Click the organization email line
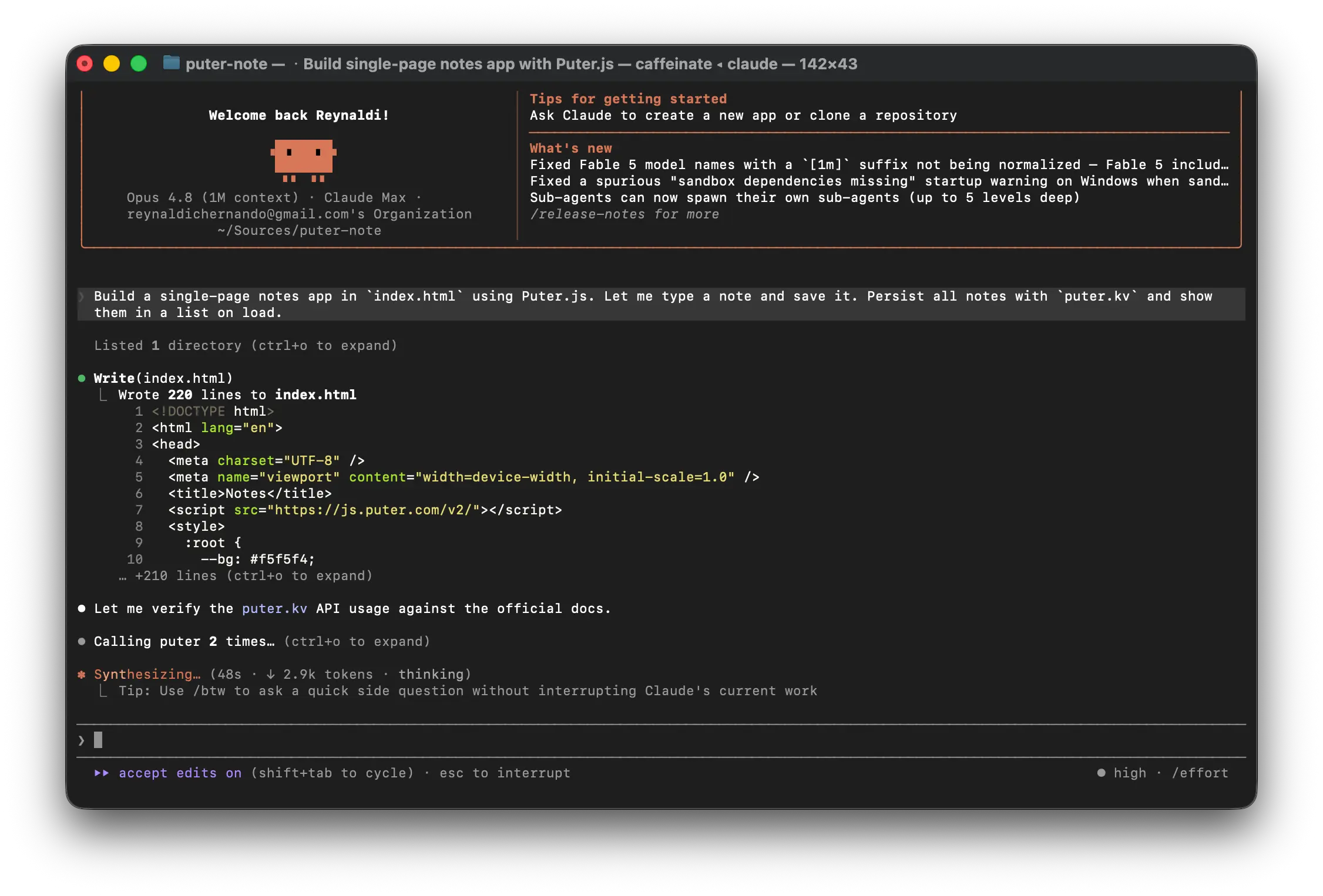This screenshot has height=896, width=1323. [x=299, y=214]
